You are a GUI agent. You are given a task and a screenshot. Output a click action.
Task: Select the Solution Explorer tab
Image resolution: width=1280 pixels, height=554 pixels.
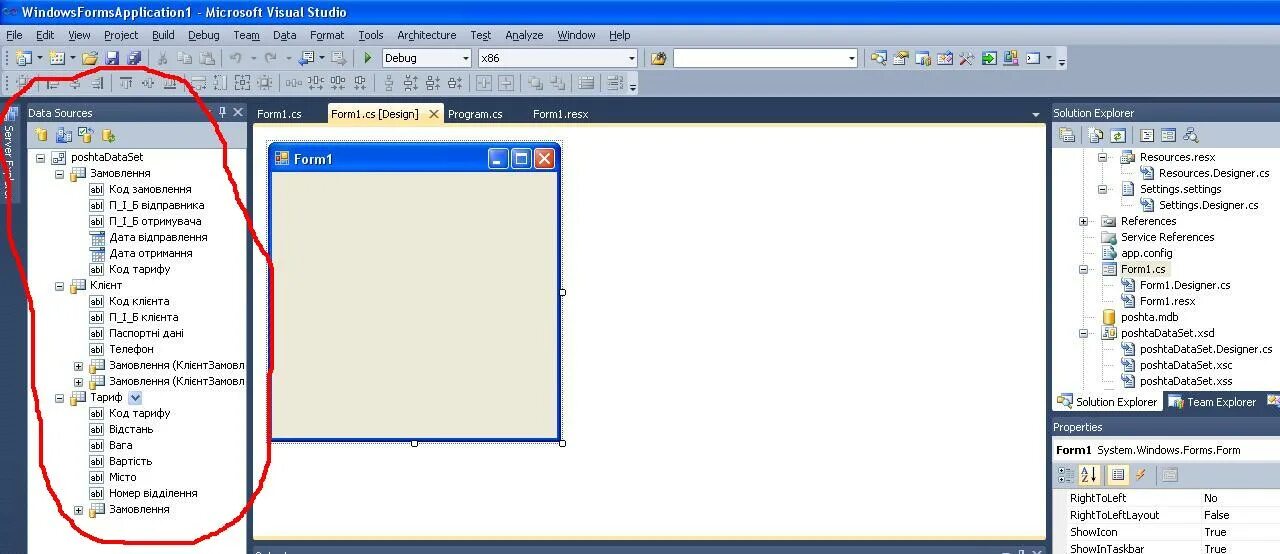point(1107,402)
